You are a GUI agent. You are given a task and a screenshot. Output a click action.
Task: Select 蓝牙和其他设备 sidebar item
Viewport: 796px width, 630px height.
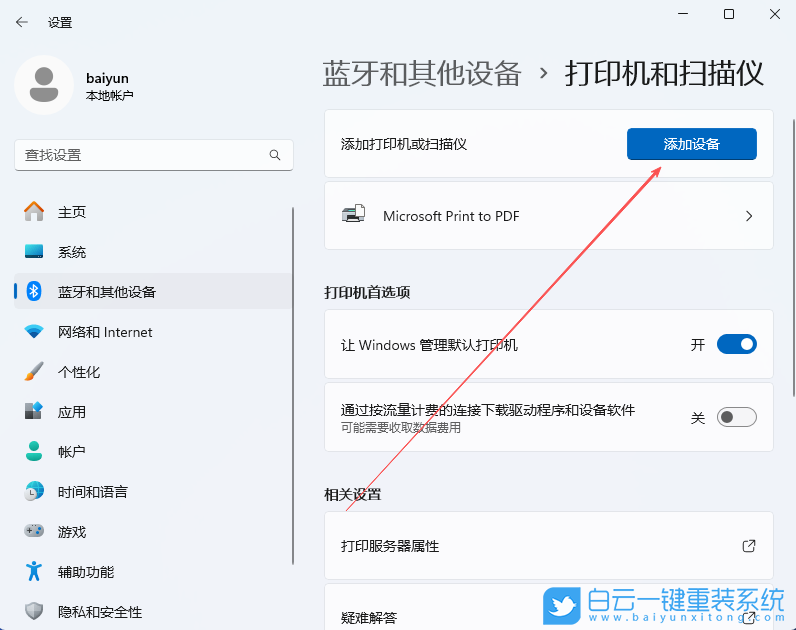(152, 291)
